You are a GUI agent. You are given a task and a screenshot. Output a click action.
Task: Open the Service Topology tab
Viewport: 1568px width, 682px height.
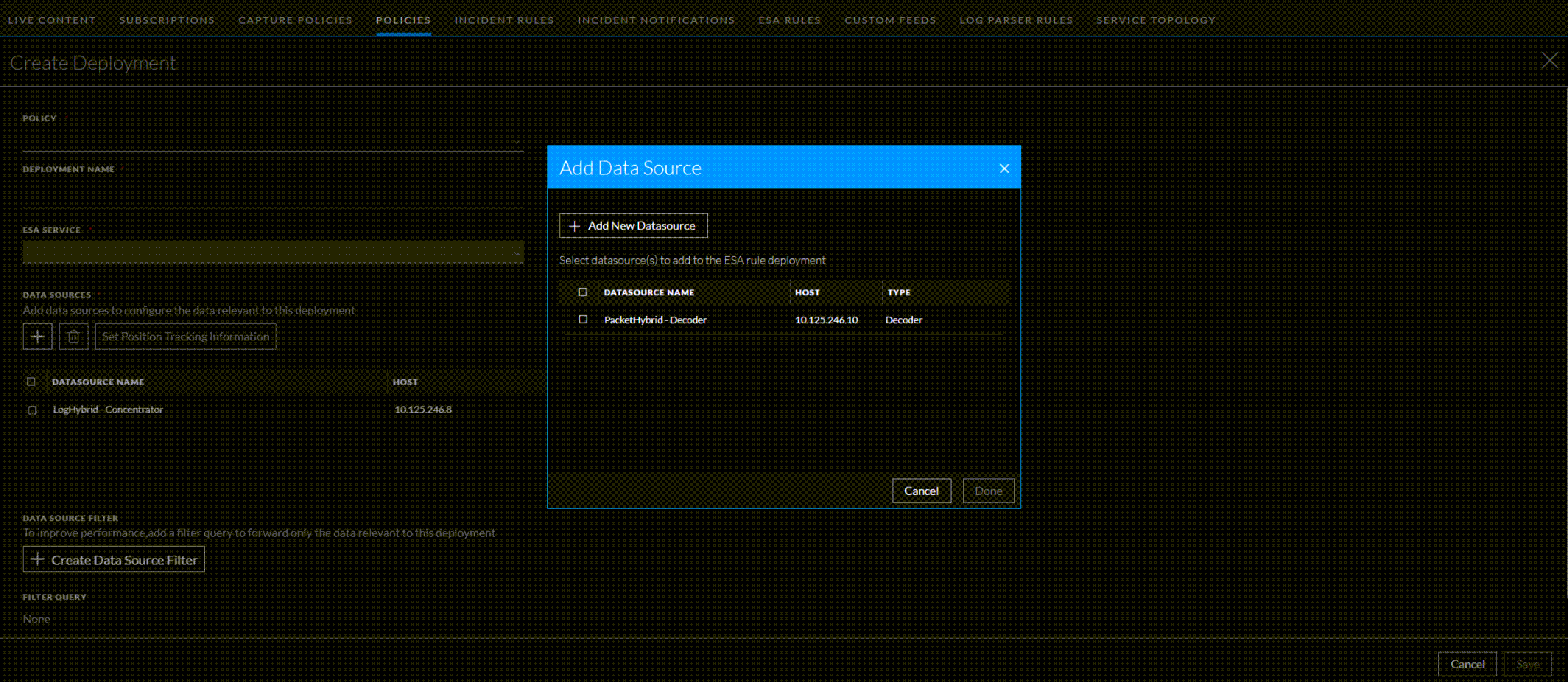point(1155,20)
